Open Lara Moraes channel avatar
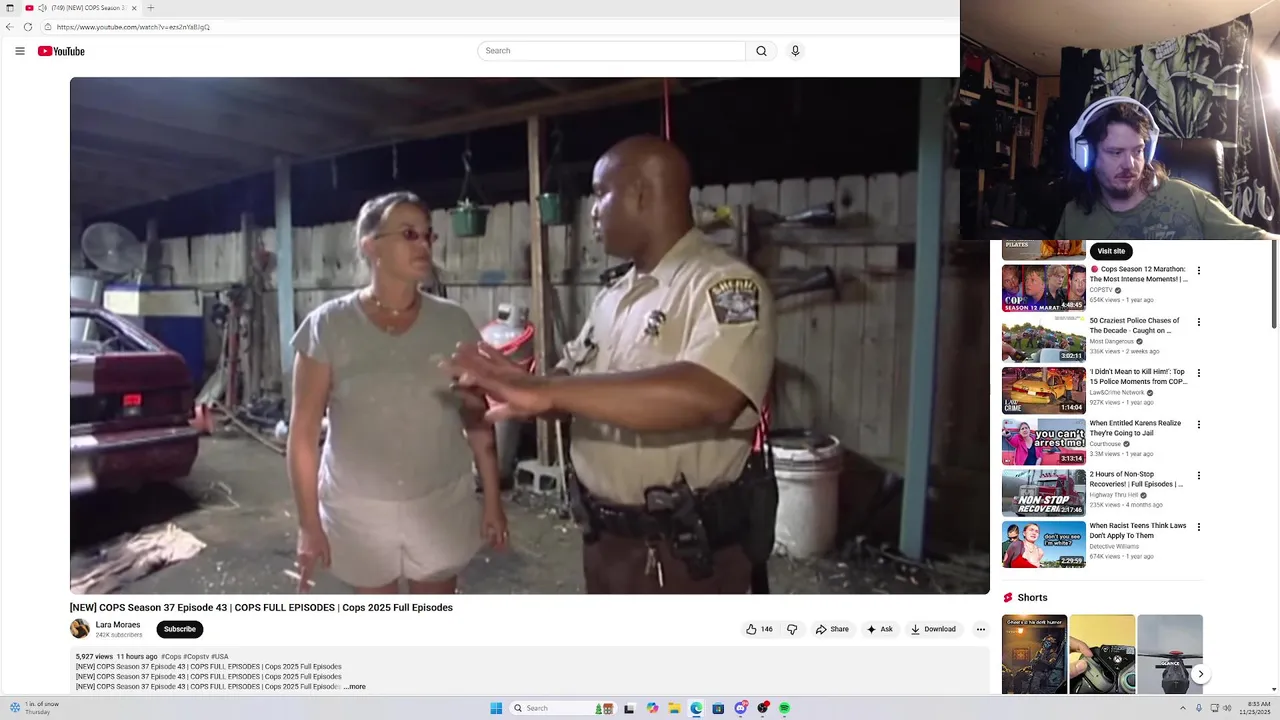 80,629
